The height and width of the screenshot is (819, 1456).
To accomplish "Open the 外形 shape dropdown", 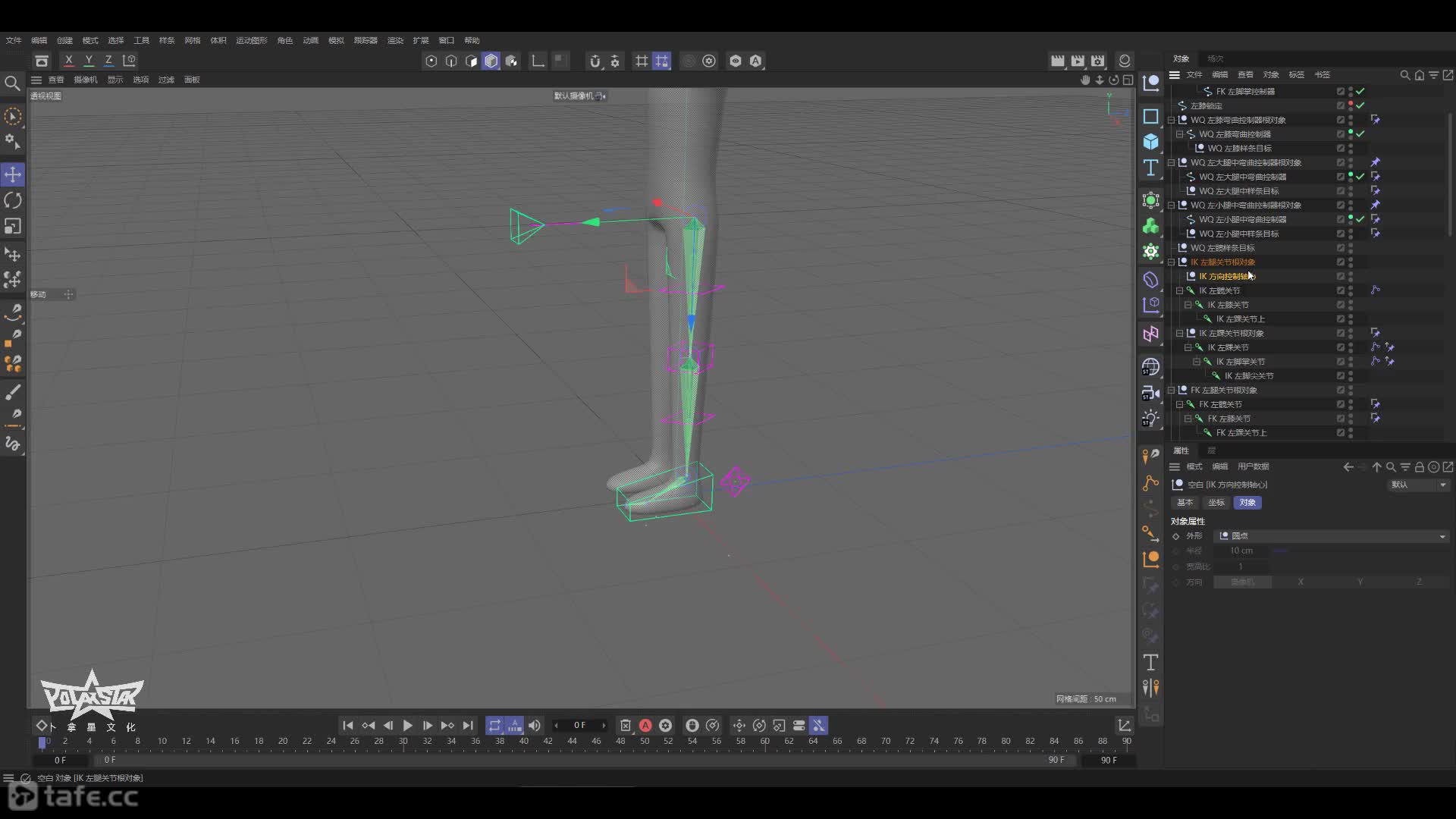I will coord(1332,536).
